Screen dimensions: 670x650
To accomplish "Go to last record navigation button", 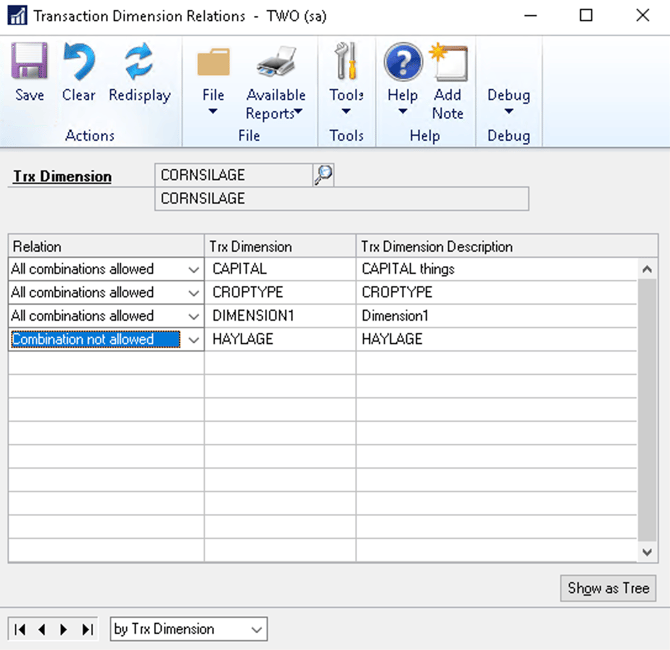I will click(x=87, y=629).
